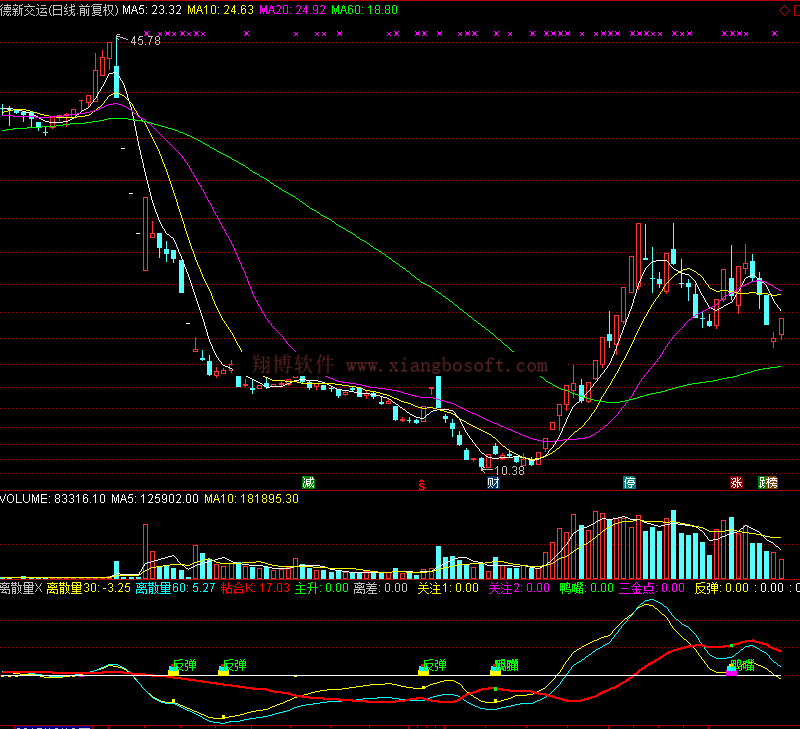Click the green 减 marker icon

coord(308,483)
